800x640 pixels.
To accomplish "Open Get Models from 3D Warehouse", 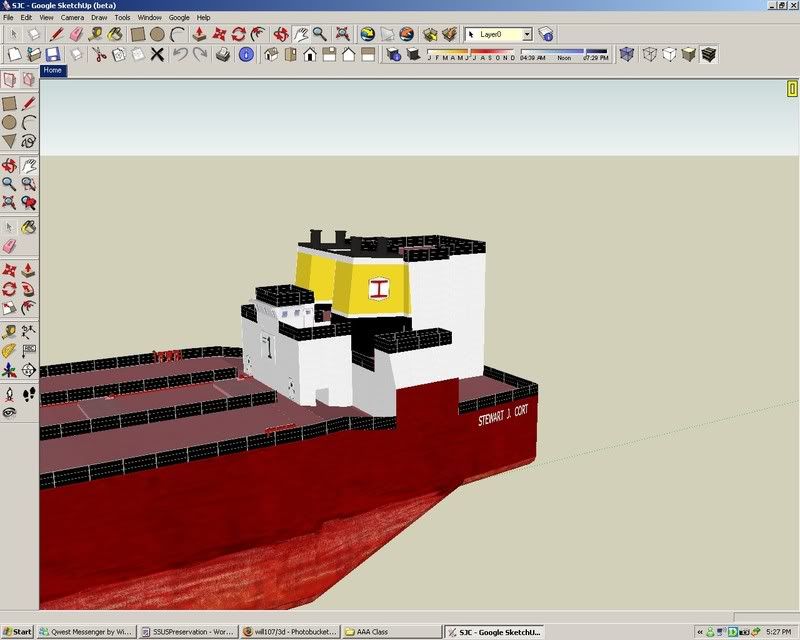I will (x=430, y=34).
